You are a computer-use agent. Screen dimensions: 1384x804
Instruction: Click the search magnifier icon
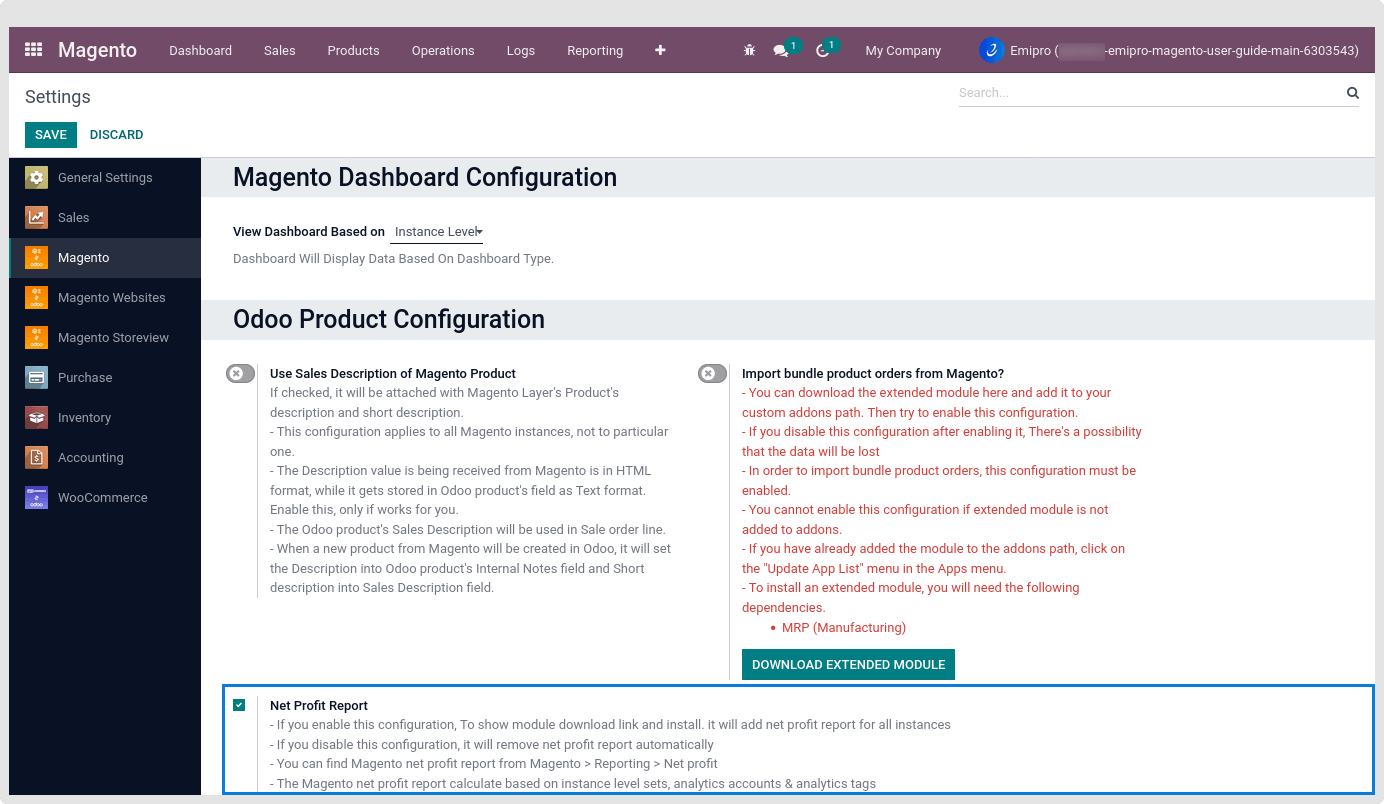pyautogui.click(x=1352, y=93)
